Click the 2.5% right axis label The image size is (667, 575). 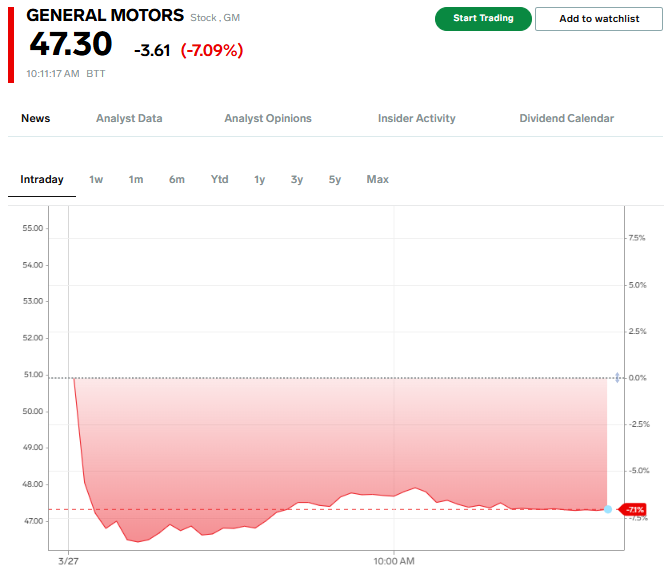(637, 331)
